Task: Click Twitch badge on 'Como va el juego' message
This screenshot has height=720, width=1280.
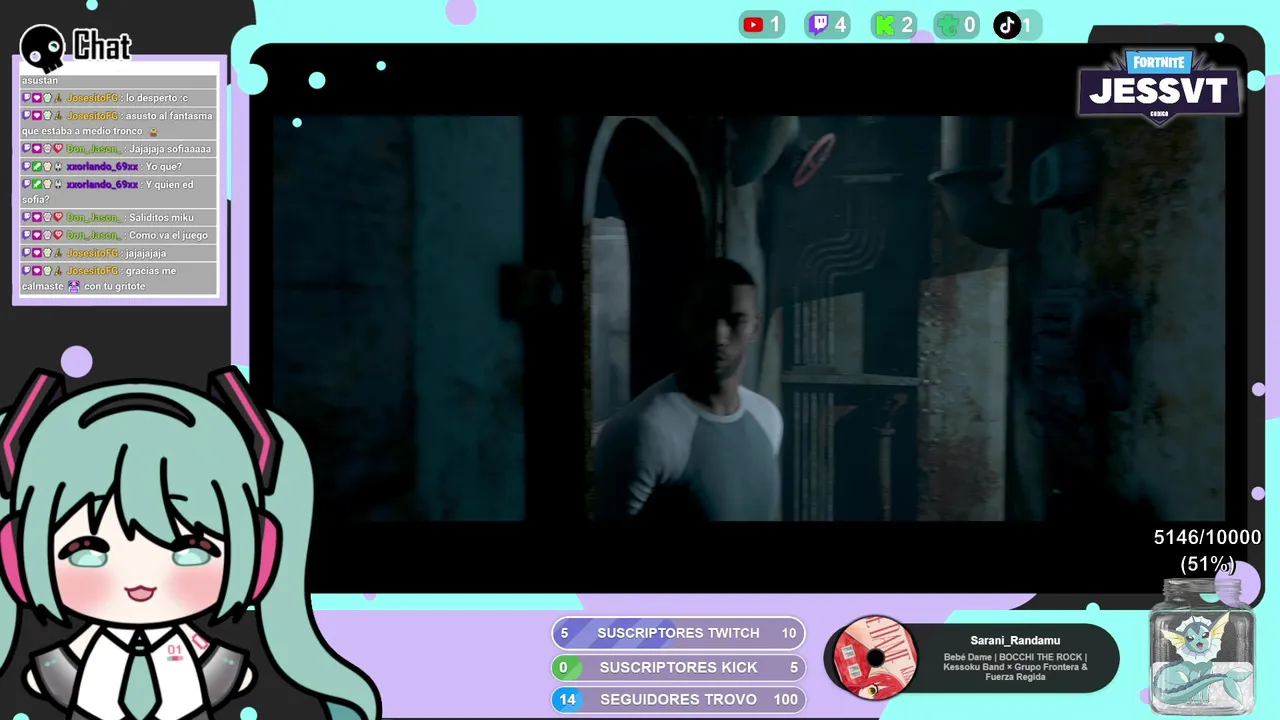Action: [27, 236]
